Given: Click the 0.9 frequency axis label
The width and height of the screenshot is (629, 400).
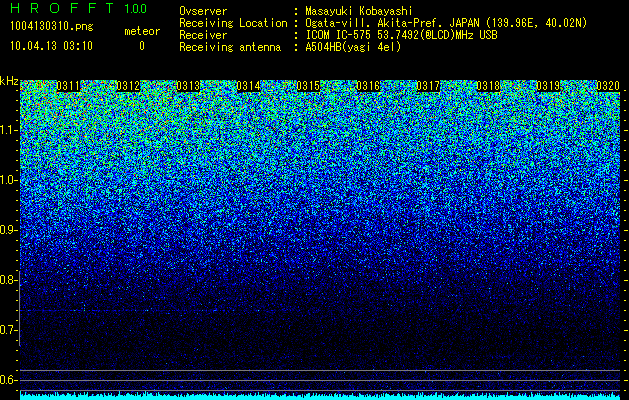Looking at the screenshot, I should coord(8,230).
